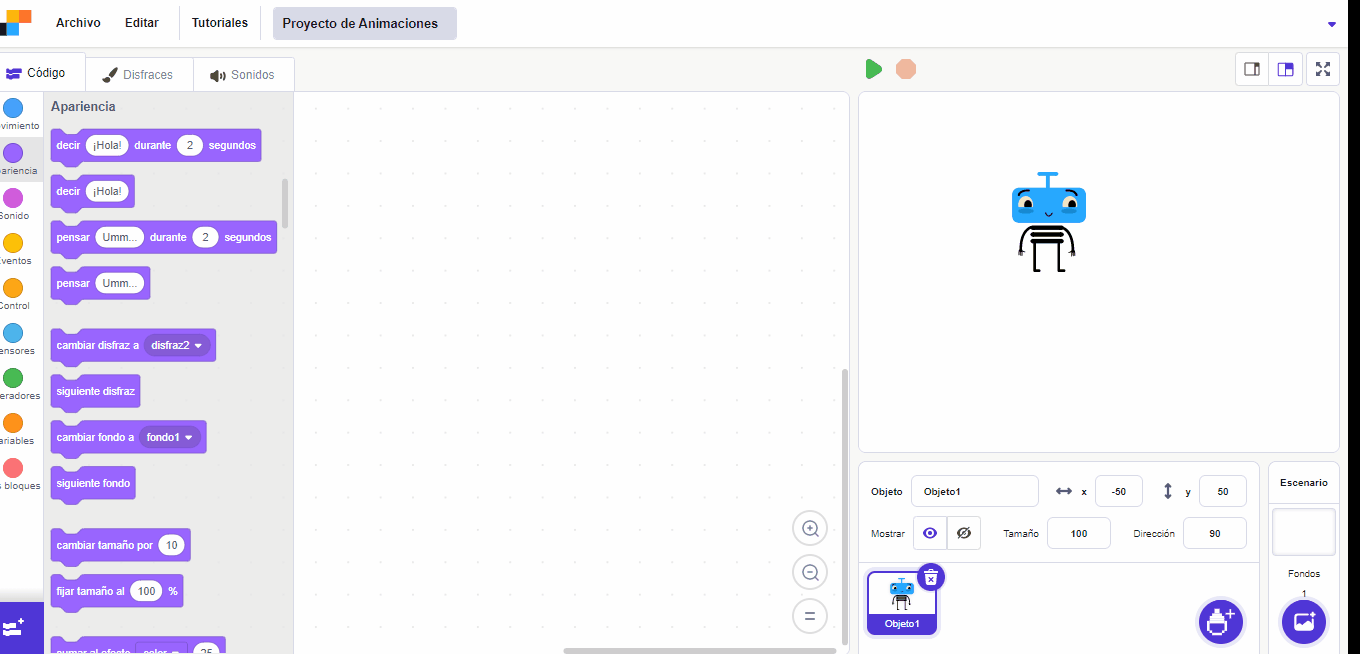The height and width of the screenshot is (654, 1360).
Task: Click the red stop button
Action: 906,69
